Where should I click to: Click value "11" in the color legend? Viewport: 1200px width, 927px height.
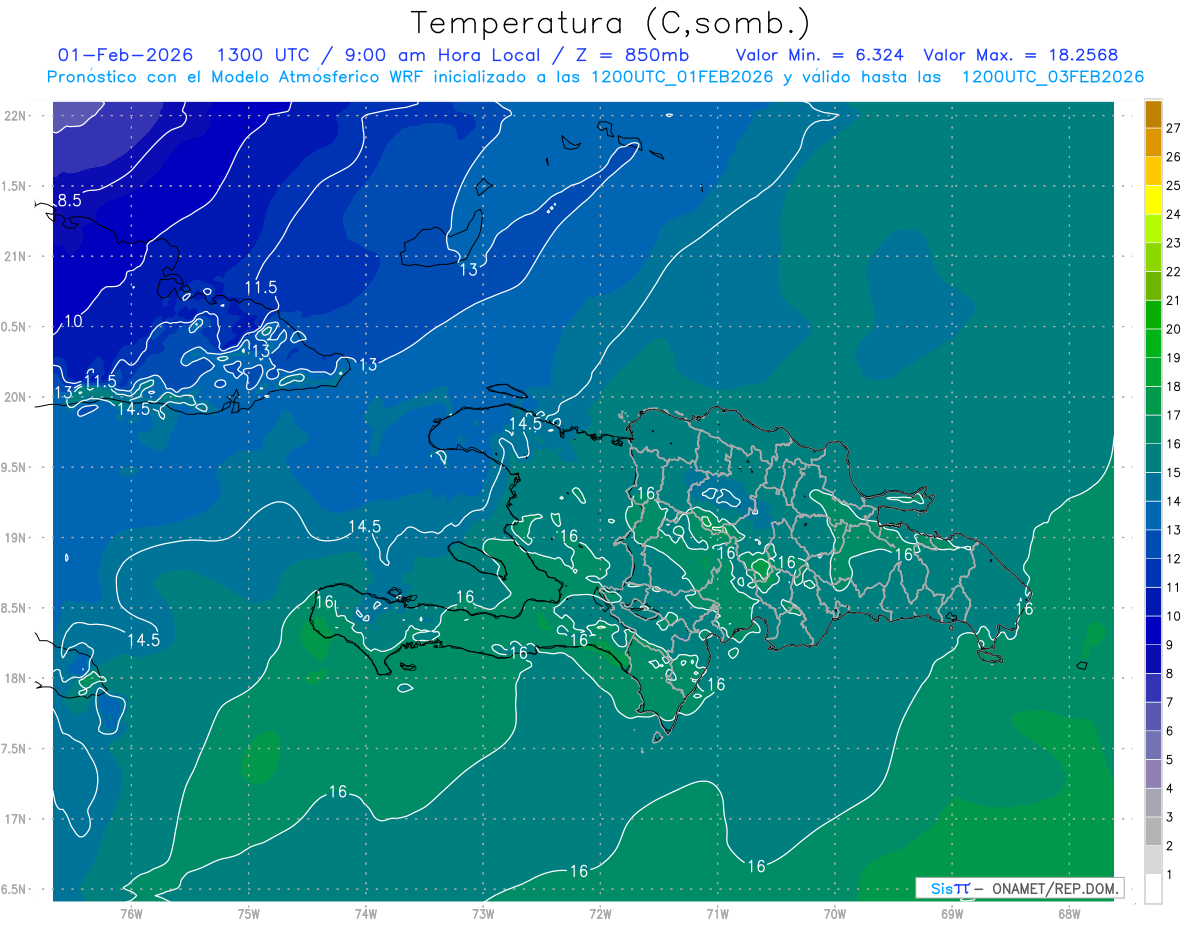click(1174, 588)
